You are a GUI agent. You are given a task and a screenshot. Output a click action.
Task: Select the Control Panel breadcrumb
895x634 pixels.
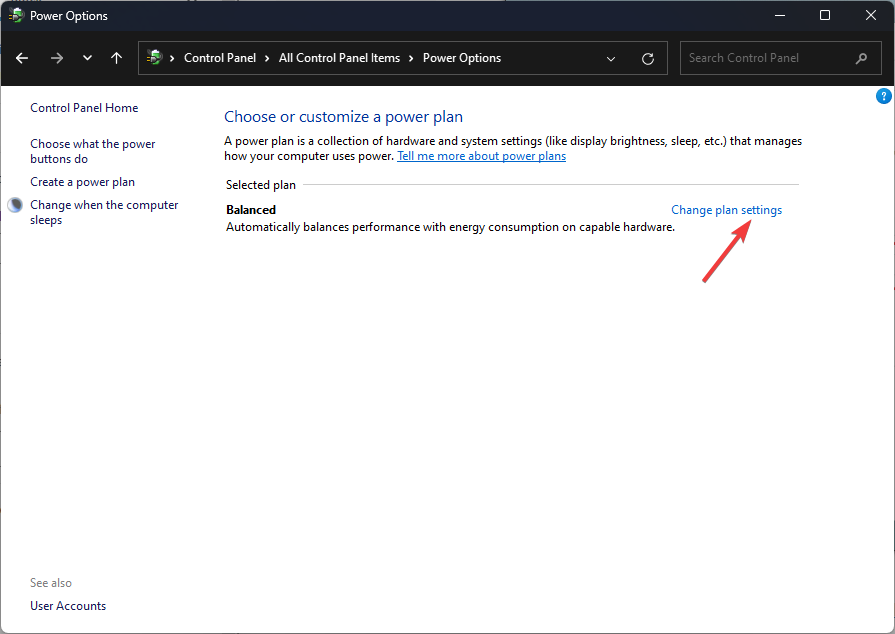[220, 58]
